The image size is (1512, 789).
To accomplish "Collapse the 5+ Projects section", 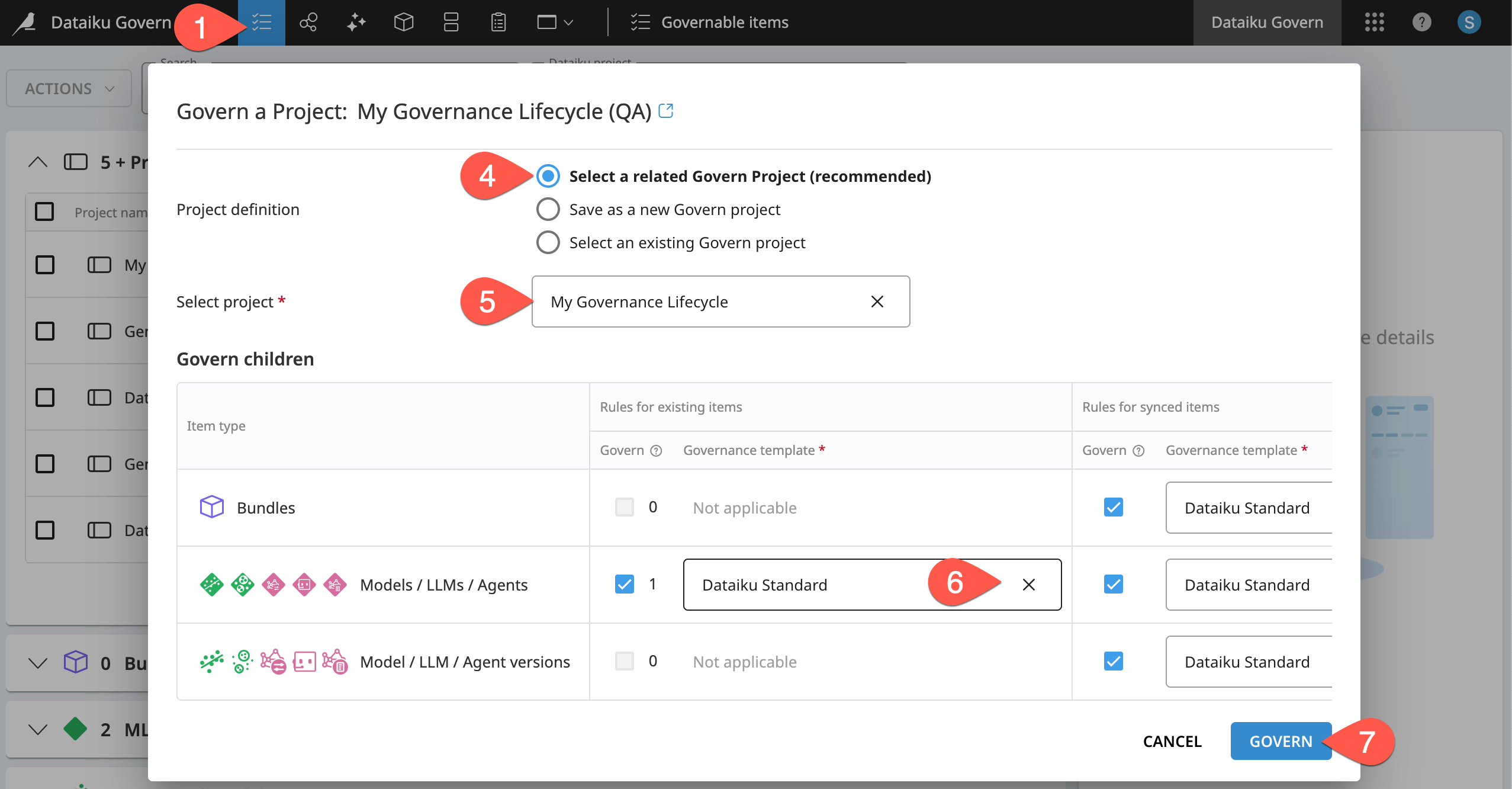I will (x=37, y=162).
